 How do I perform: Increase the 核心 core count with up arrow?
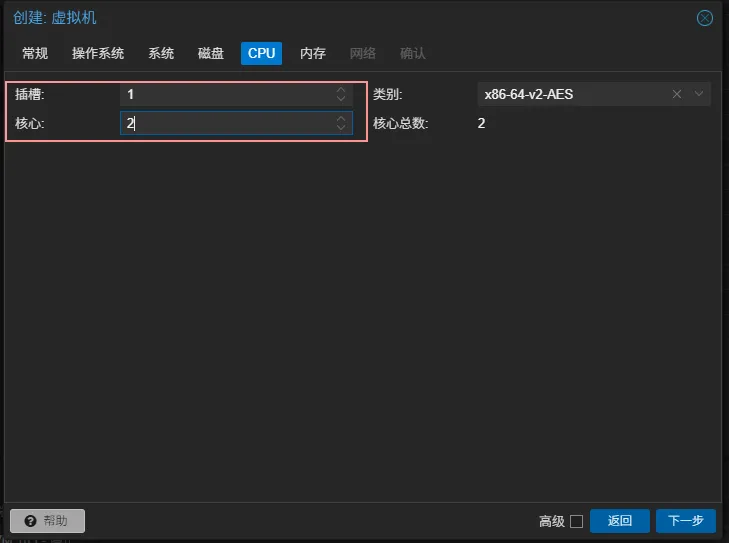point(341,118)
